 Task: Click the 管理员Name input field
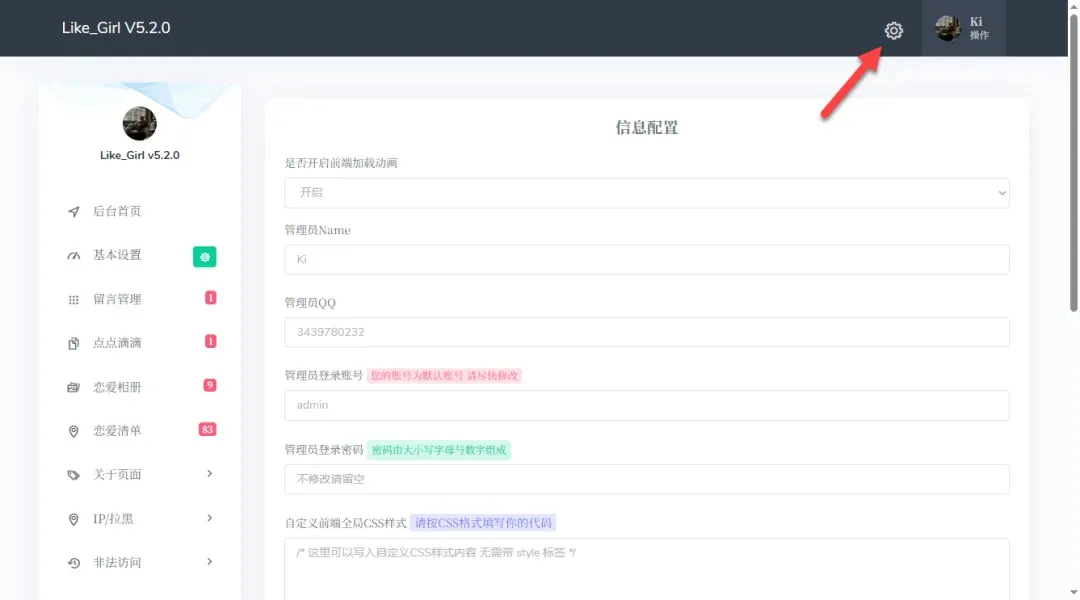coord(646,260)
